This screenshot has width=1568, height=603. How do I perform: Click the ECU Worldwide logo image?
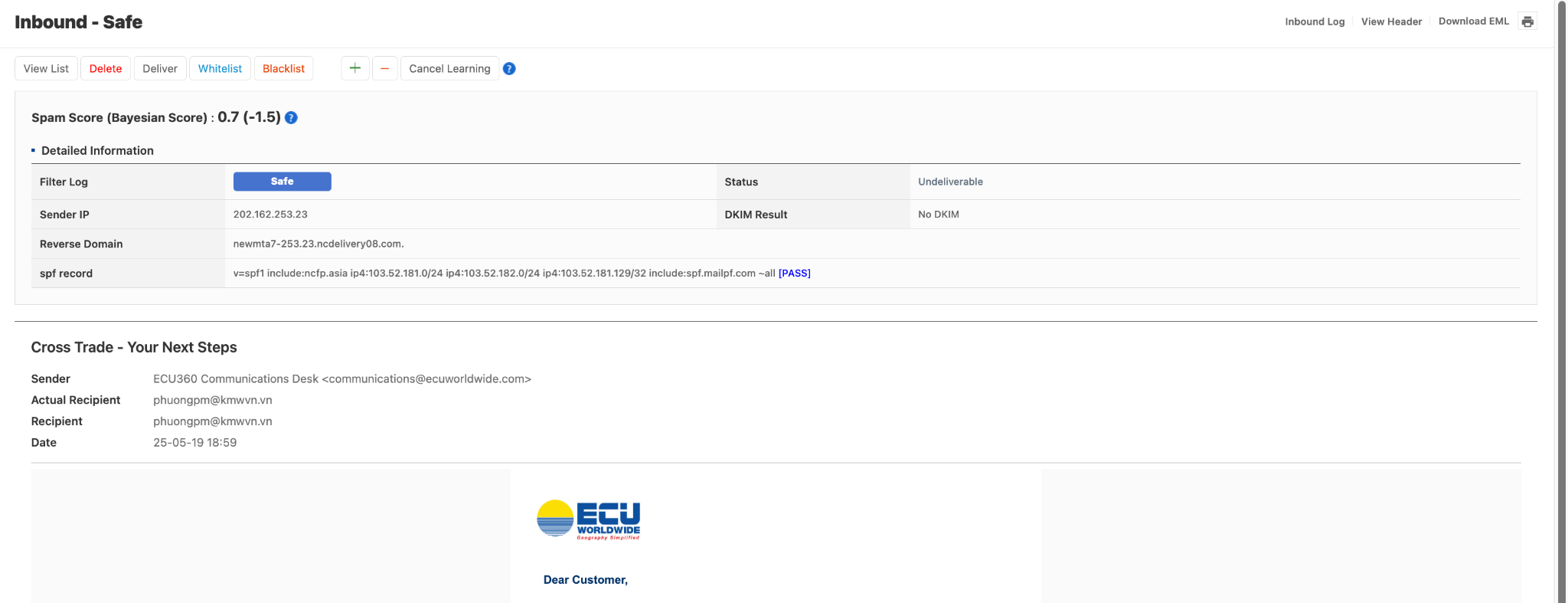click(x=589, y=520)
